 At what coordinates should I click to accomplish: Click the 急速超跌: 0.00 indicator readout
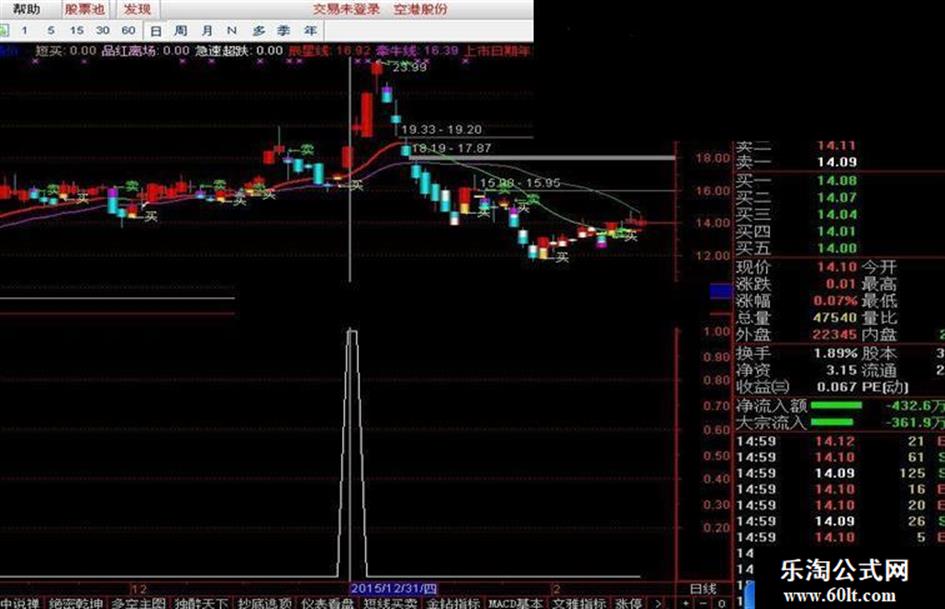(239, 51)
